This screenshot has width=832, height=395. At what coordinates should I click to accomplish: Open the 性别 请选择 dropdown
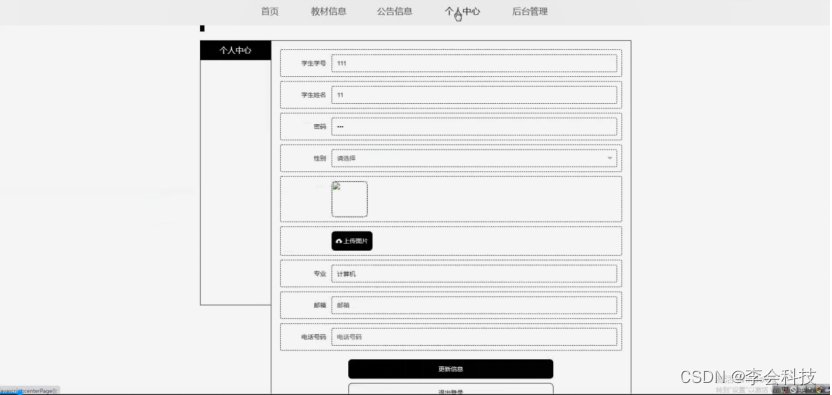pyautogui.click(x=474, y=158)
